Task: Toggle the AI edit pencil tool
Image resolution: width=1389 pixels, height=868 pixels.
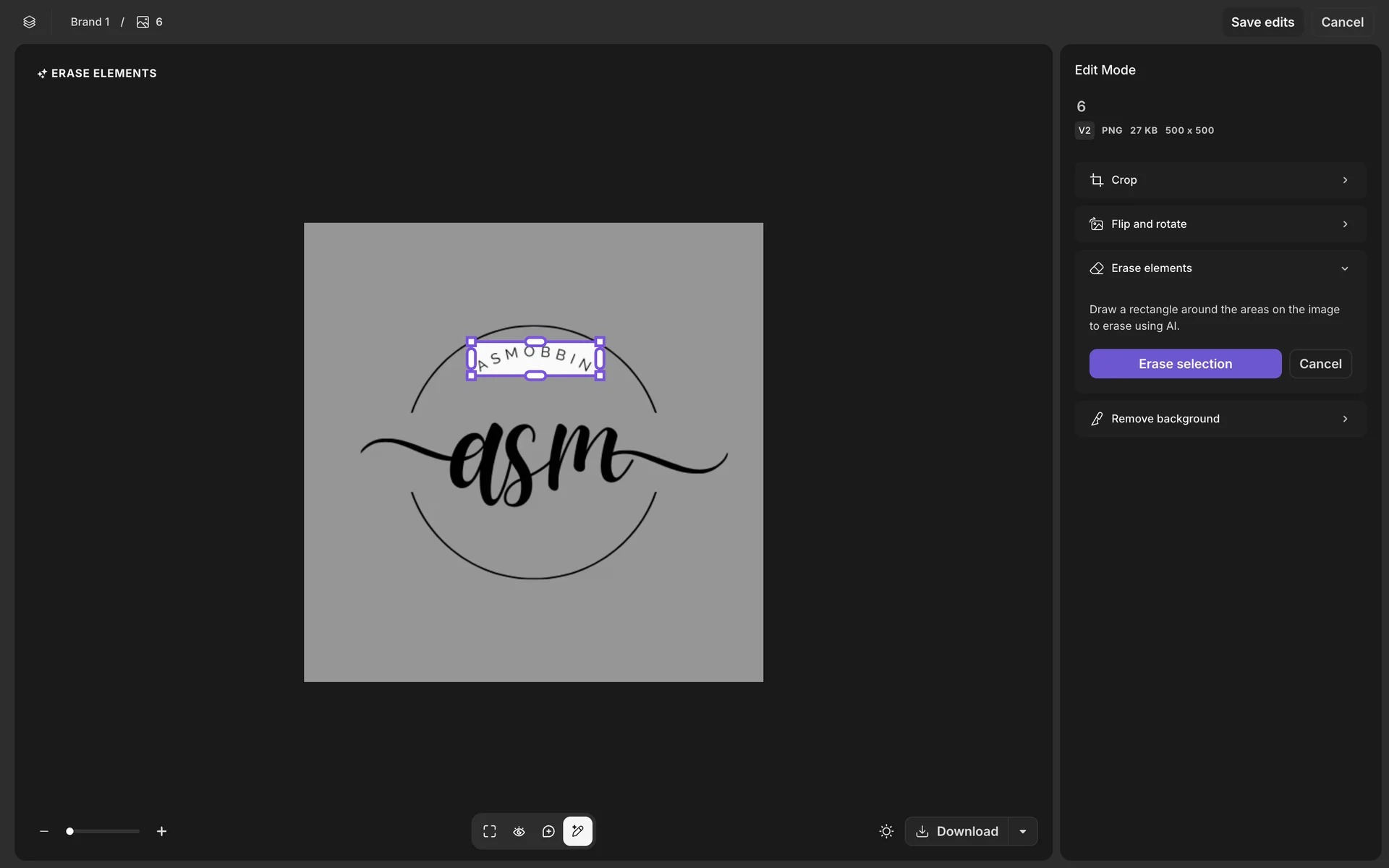Action: click(x=577, y=831)
